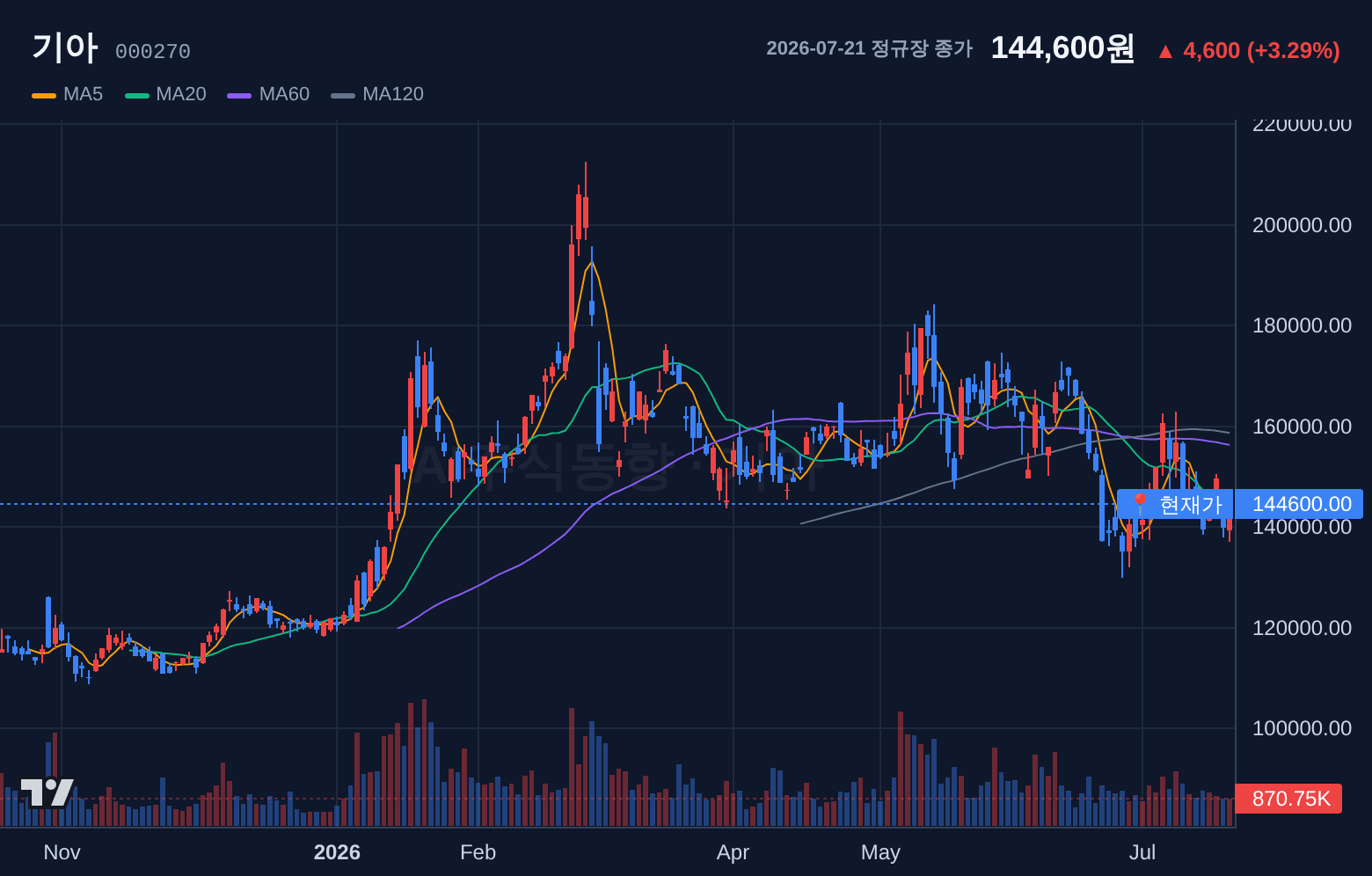Toggle the MA60 purple legend item

[268, 94]
